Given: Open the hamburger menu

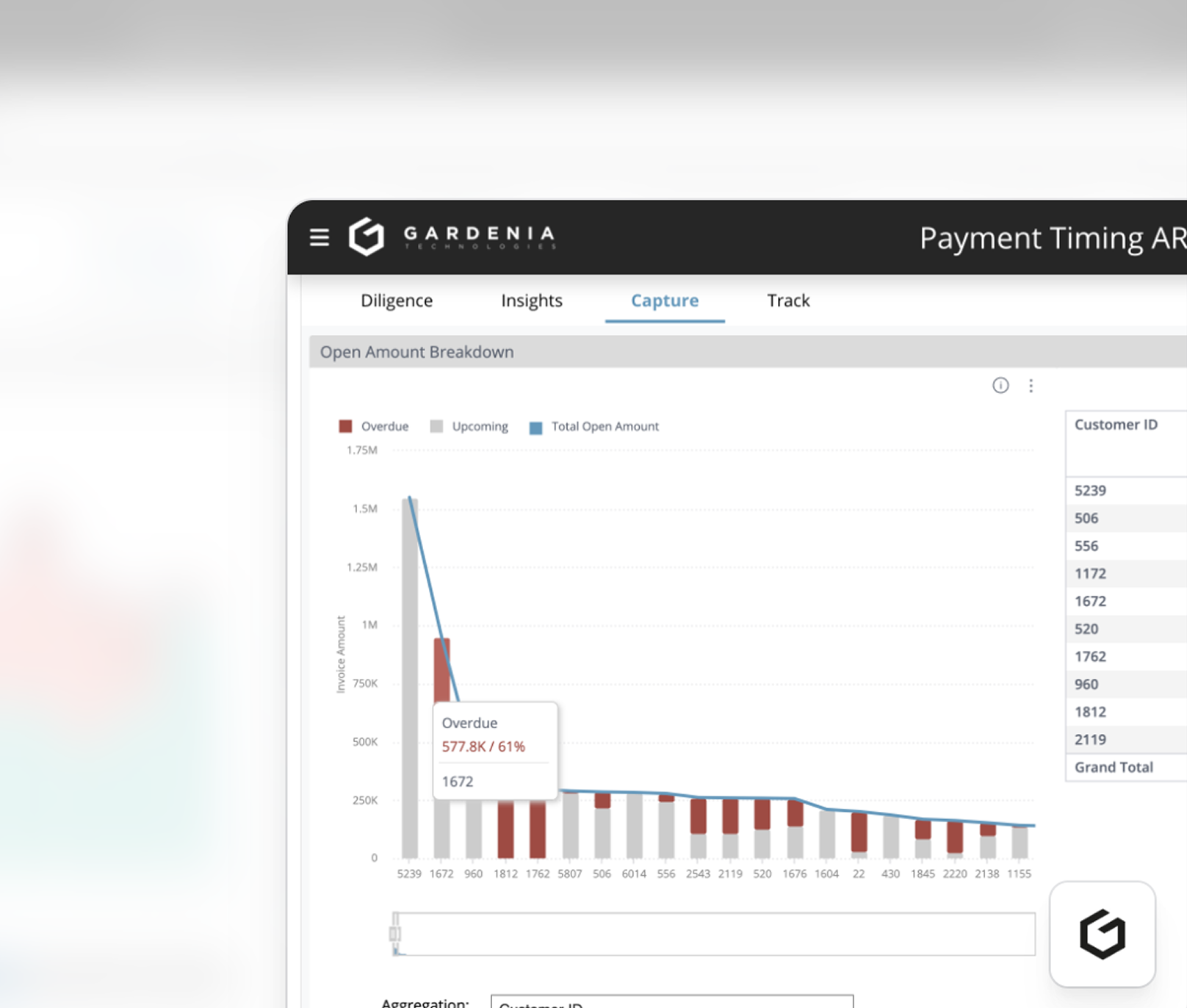Looking at the screenshot, I should [x=319, y=237].
